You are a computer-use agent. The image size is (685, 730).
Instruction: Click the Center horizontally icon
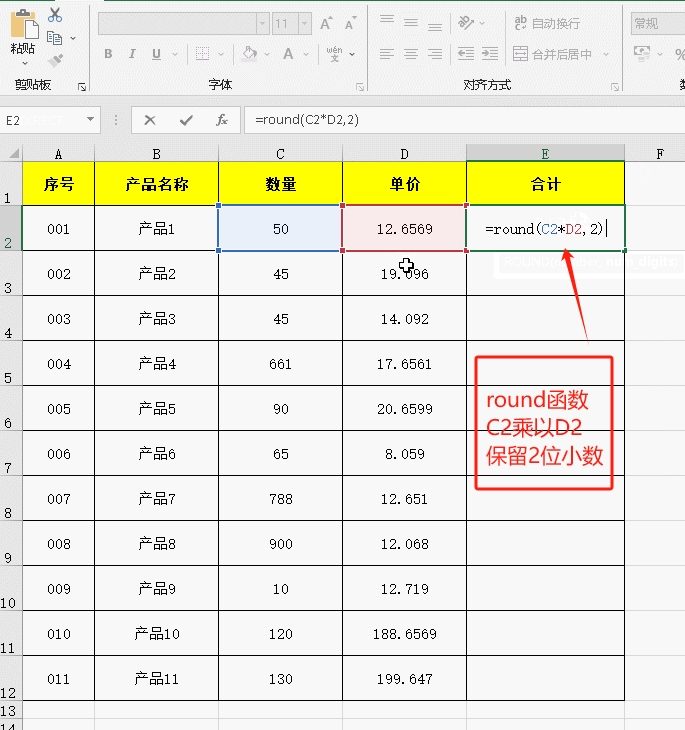click(411, 54)
